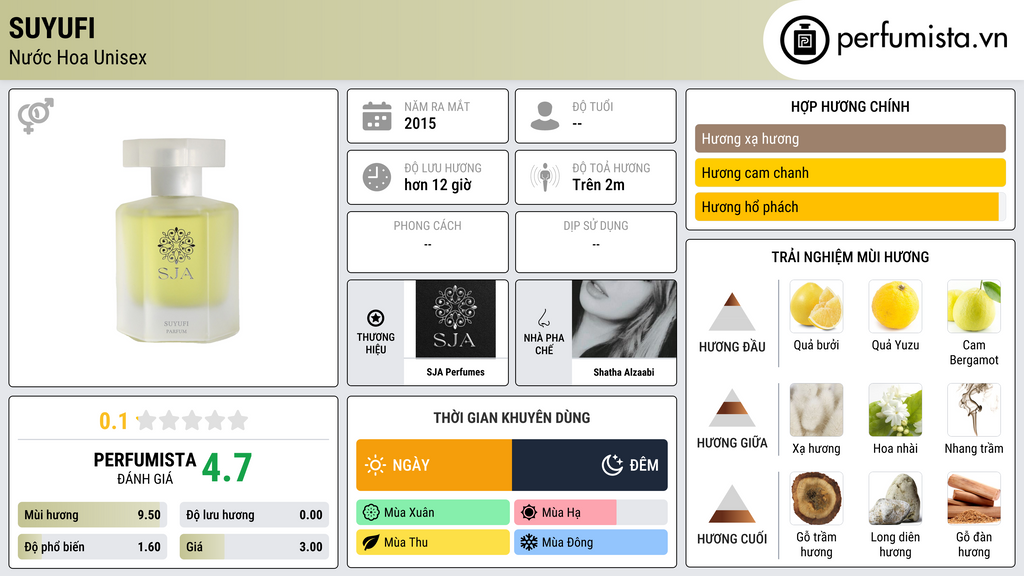Image resolution: width=1024 pixels, height=576 pixels.
Task: Open the Quả bưởi note image
Action: tap(816, 306)
